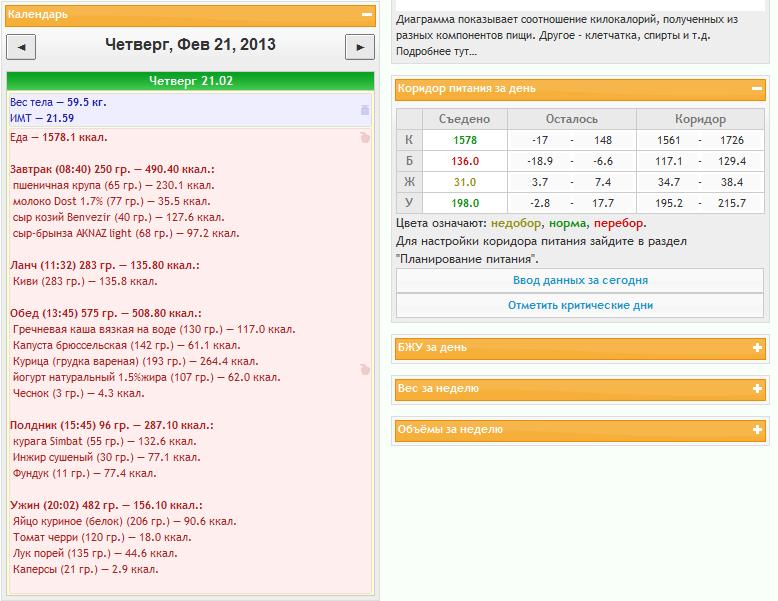This screenshot has width=778, height=601.
Task: Click the ИМТ — 21.59 entry
Action: tap(42, 118)
